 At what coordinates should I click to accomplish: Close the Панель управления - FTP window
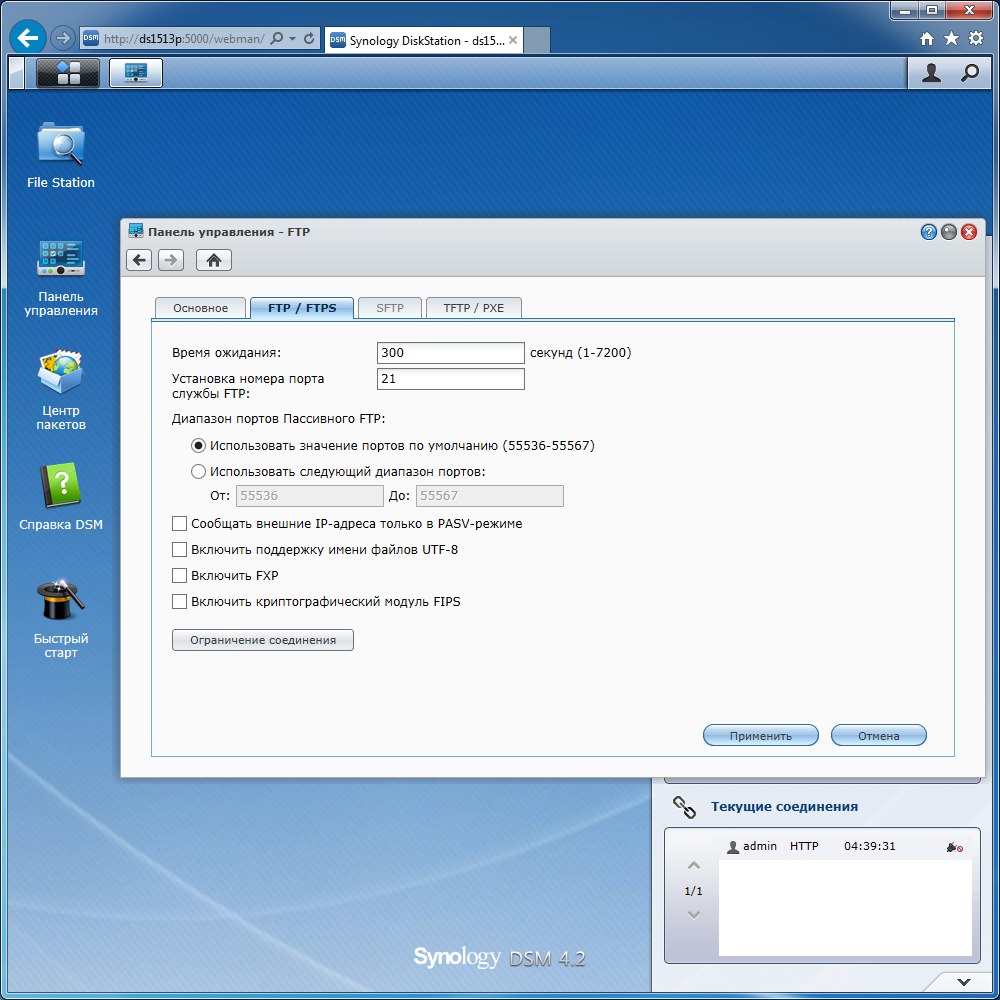click(x=969, y=232)
